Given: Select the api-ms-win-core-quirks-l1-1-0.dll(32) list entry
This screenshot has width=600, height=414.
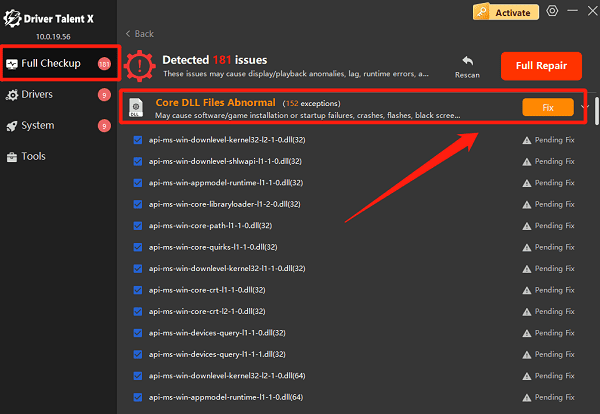Looking at the screenshot, I should (207, 247).
